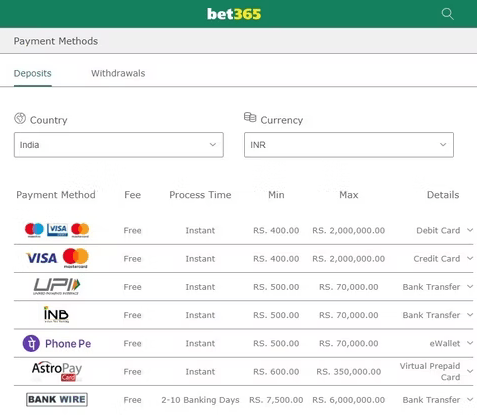
Task: Expand the Virtual Prepaid Card chevron
Action: pyautogui.click(x=470, y=371)
